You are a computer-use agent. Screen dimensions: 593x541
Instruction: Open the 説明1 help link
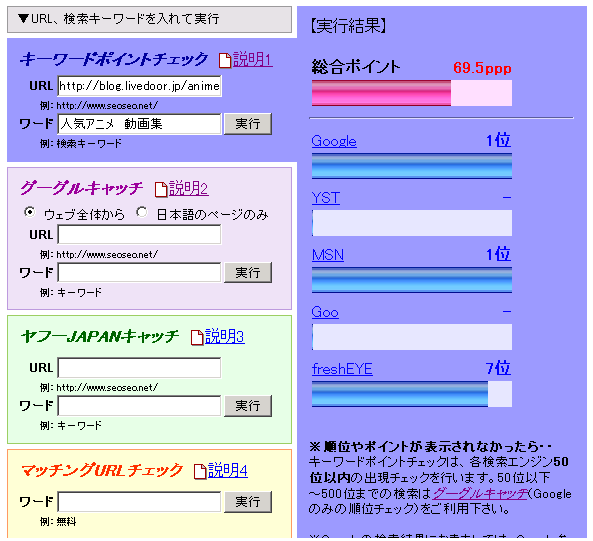(253, 60)
